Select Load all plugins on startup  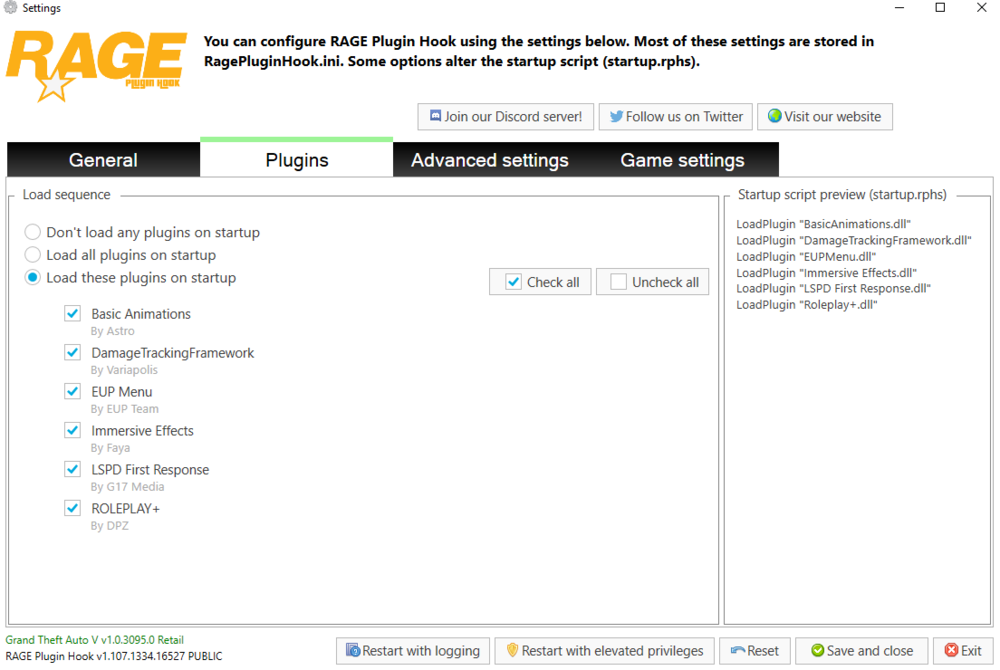[31, 255]
